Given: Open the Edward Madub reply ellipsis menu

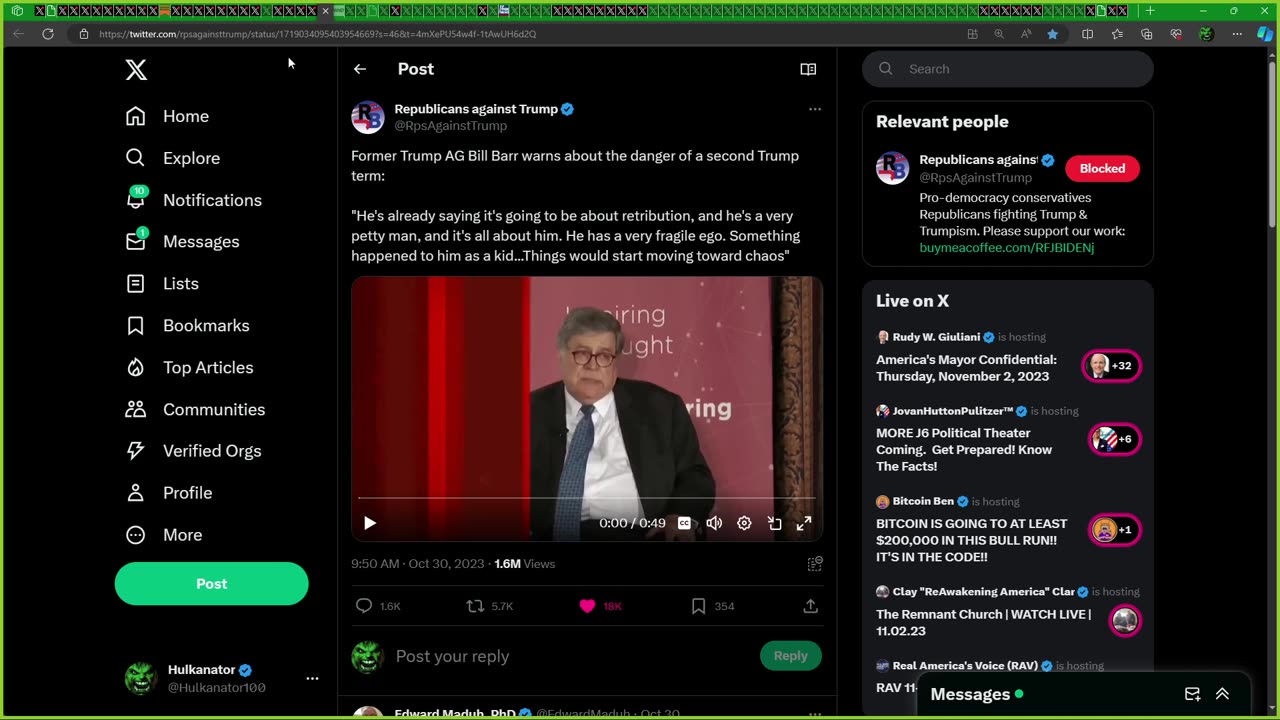Looking at the screenshot, I should 815,714.
